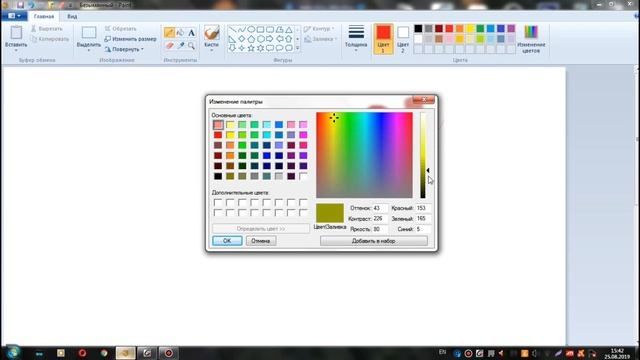Select the Text tool (letter A)
Image resolution: width=640 pixels, height=360 pixels.
[191, 33]
